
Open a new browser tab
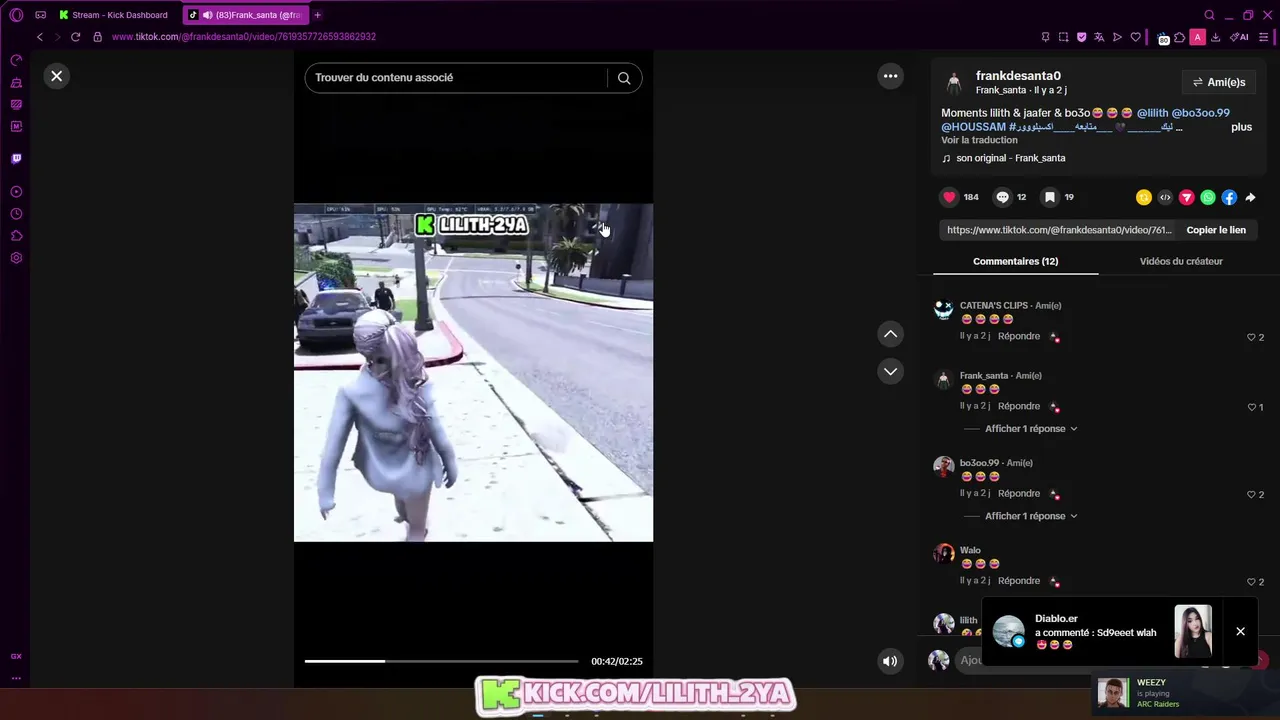318,15
